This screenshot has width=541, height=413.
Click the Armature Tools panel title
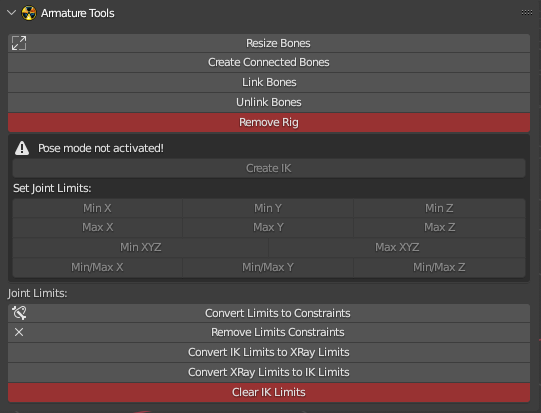tap(78, 13)
